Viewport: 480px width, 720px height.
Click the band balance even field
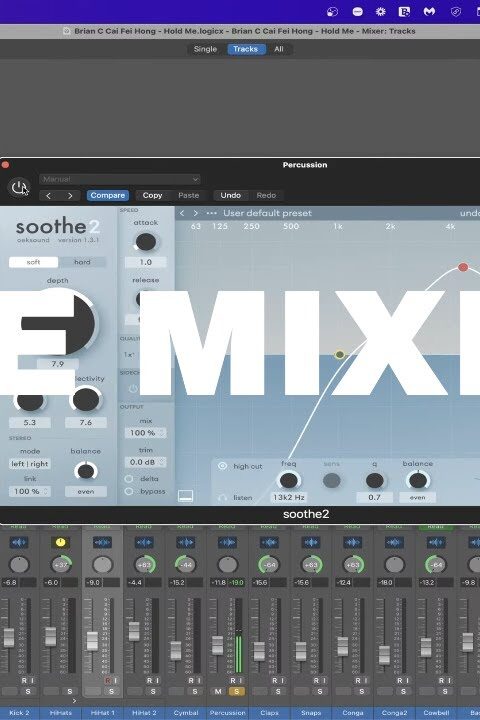pos(417,497)
